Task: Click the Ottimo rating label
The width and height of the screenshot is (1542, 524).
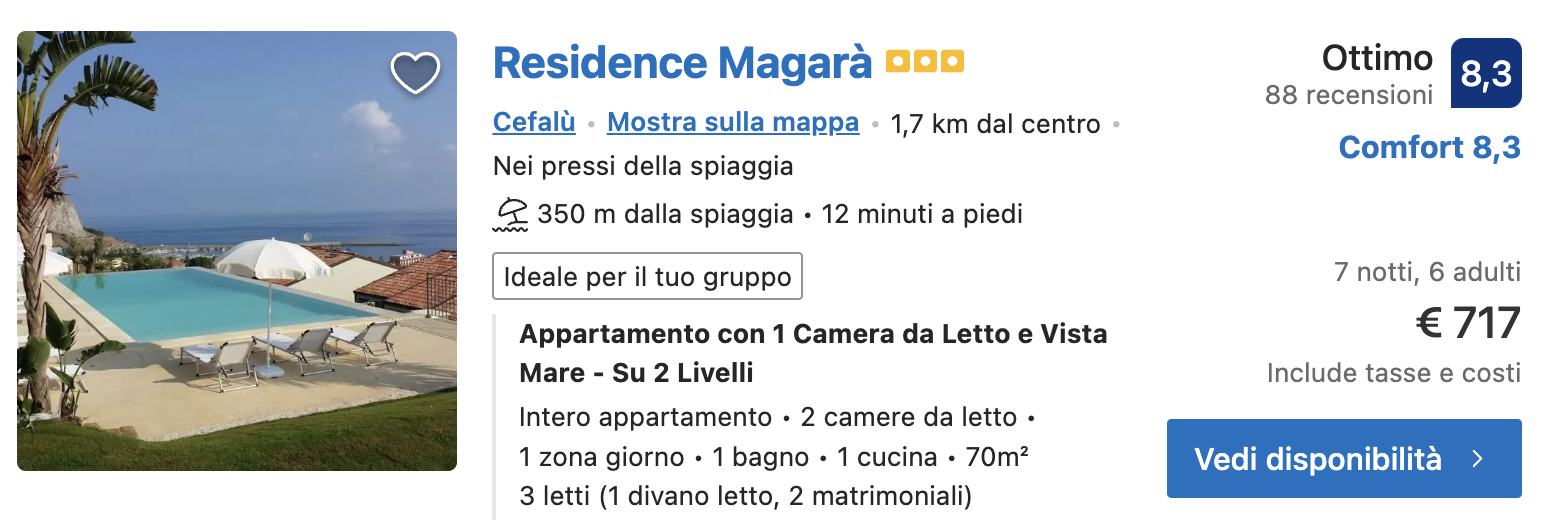Action: pyautogui.click(x=1377, y=58)
